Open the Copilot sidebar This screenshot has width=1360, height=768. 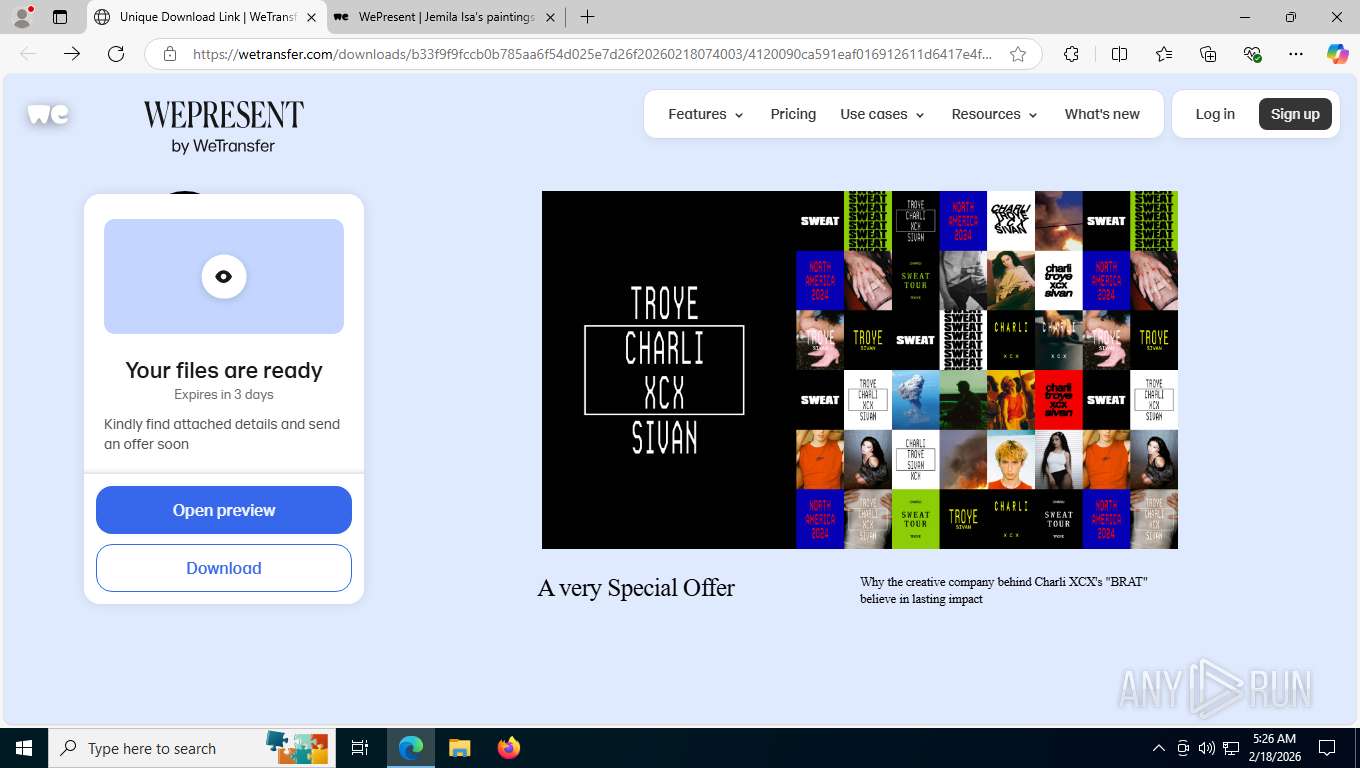pyautogui.click(x=1338, y=54)
